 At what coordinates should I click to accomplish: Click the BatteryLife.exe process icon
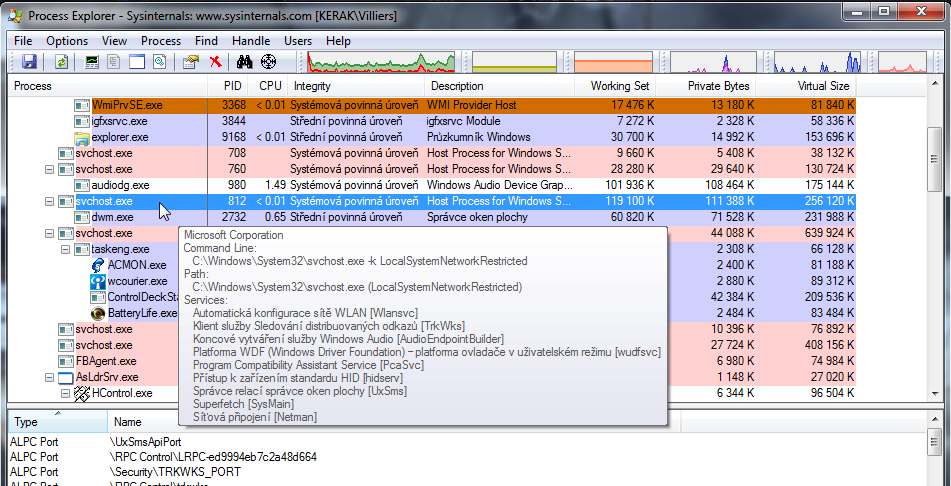point(98,313)
